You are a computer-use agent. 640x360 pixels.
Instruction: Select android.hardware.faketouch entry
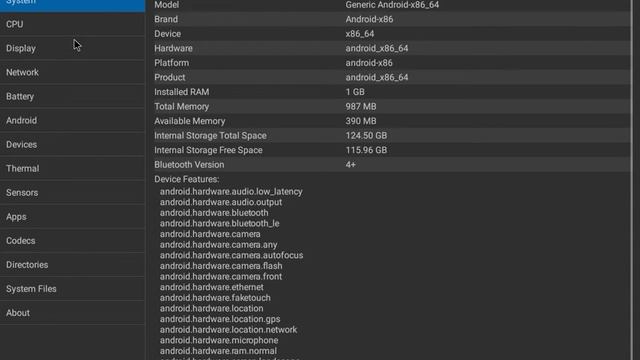click(215, 298)
